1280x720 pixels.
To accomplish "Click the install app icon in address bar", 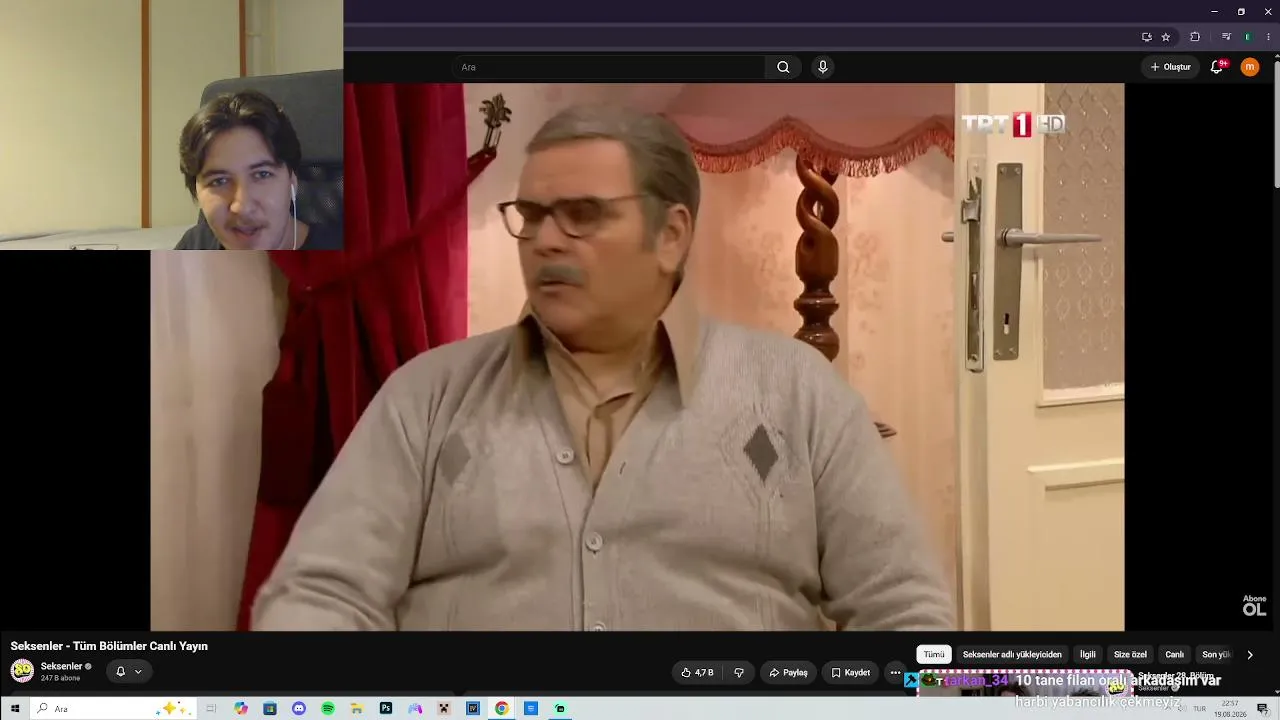I will [1147, 37].
